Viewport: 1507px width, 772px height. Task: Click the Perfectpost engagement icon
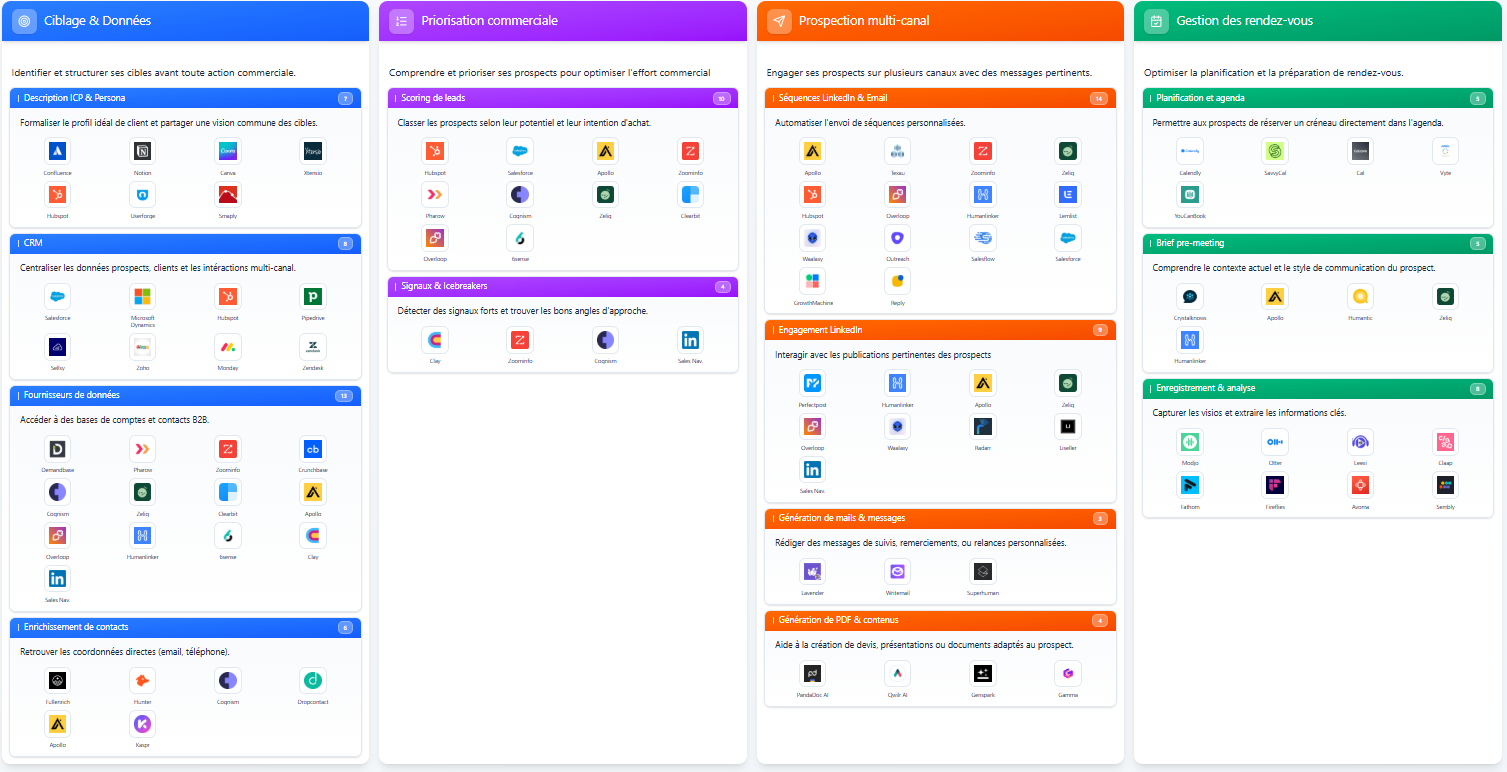[x=813, y=383]
